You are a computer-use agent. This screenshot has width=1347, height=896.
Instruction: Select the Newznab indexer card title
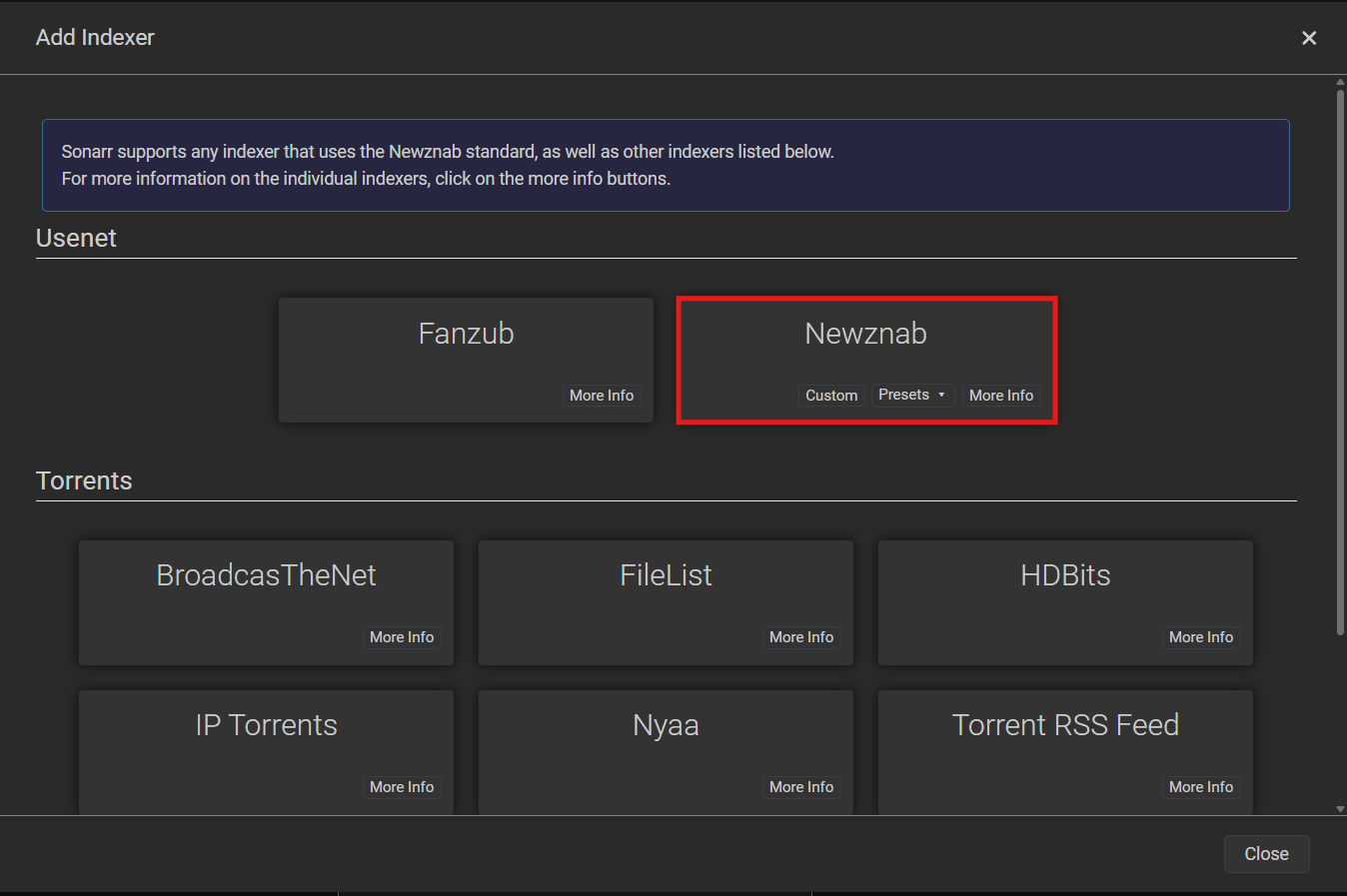point(865,334)
